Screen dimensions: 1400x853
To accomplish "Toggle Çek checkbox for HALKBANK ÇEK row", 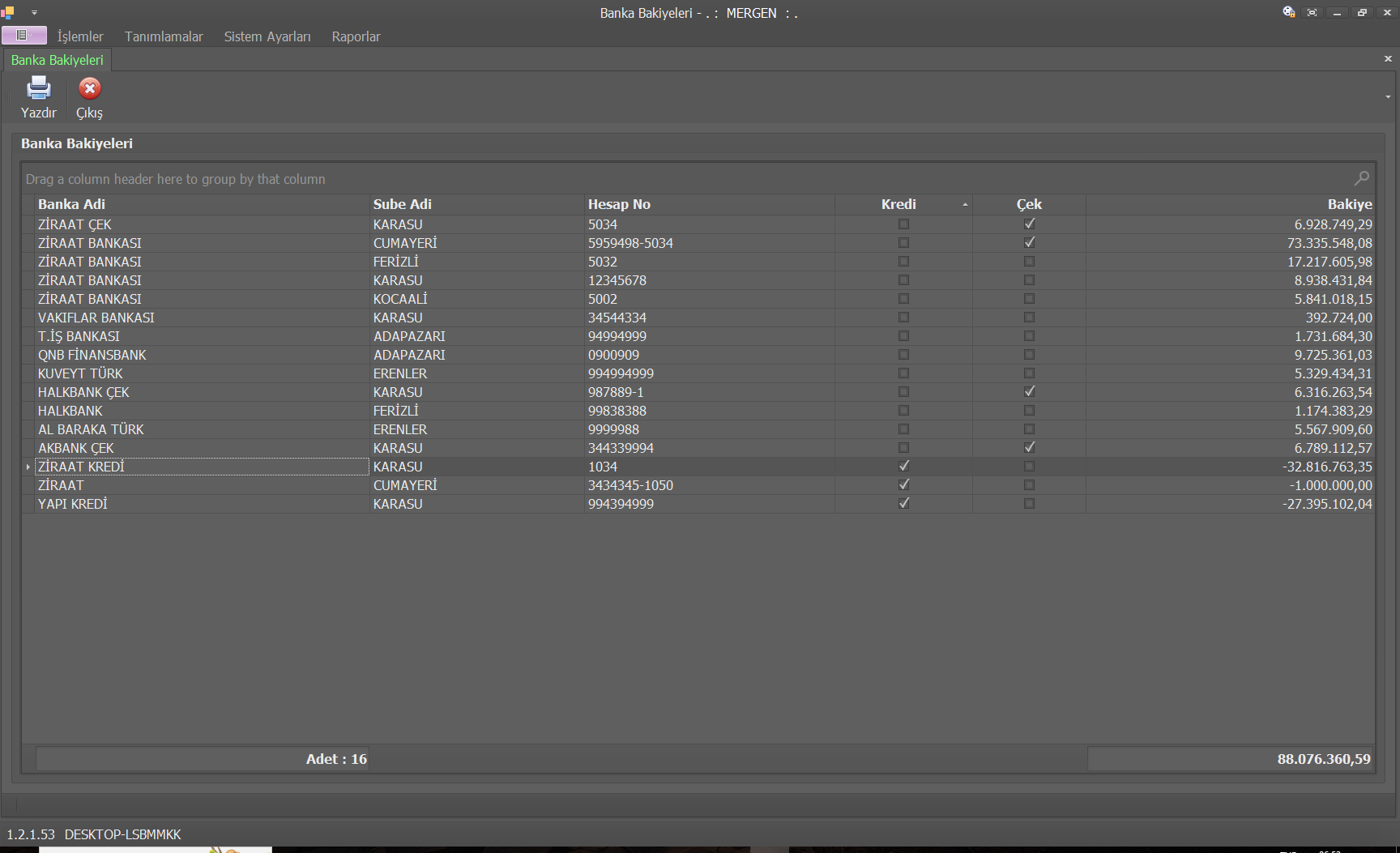I will 1029,392.
